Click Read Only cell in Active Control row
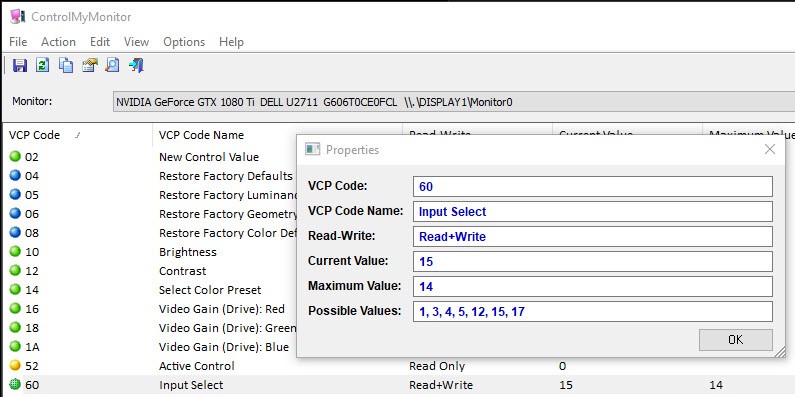The height and width of the screenshot is (397, 795). click(x=437, y=366)
